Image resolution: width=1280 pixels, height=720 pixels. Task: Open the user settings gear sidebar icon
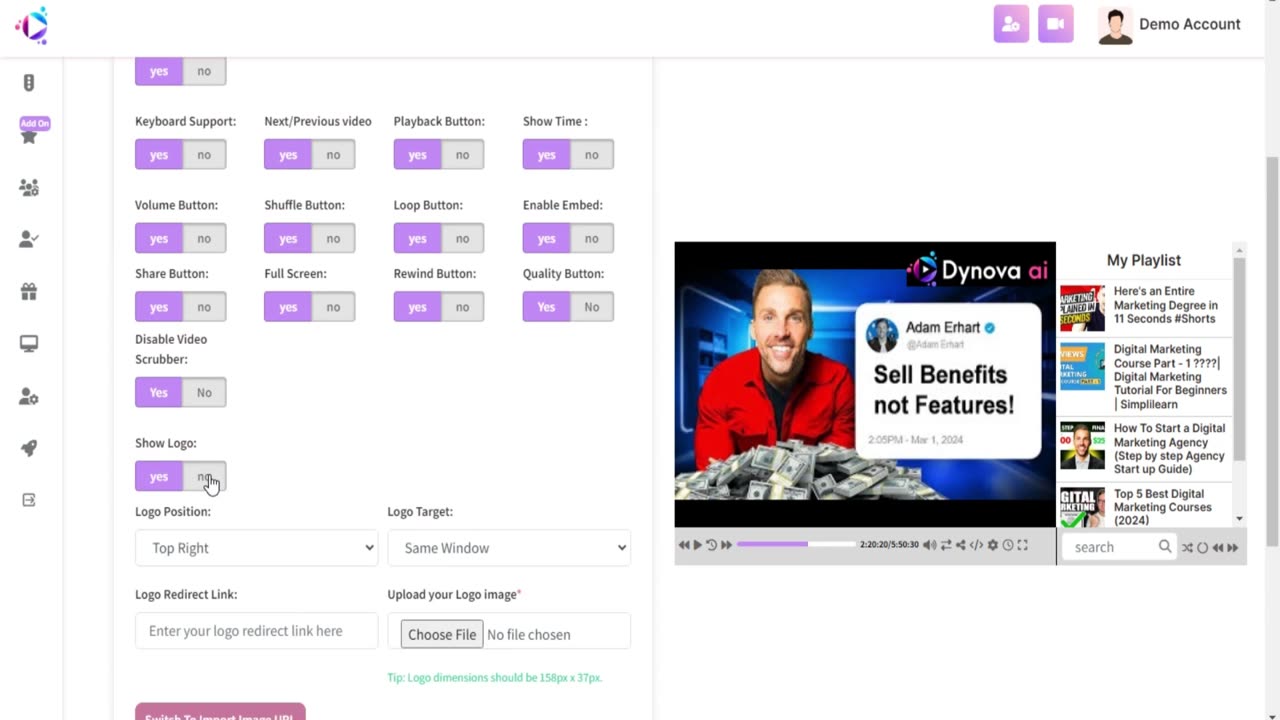(x=29, y=396)
